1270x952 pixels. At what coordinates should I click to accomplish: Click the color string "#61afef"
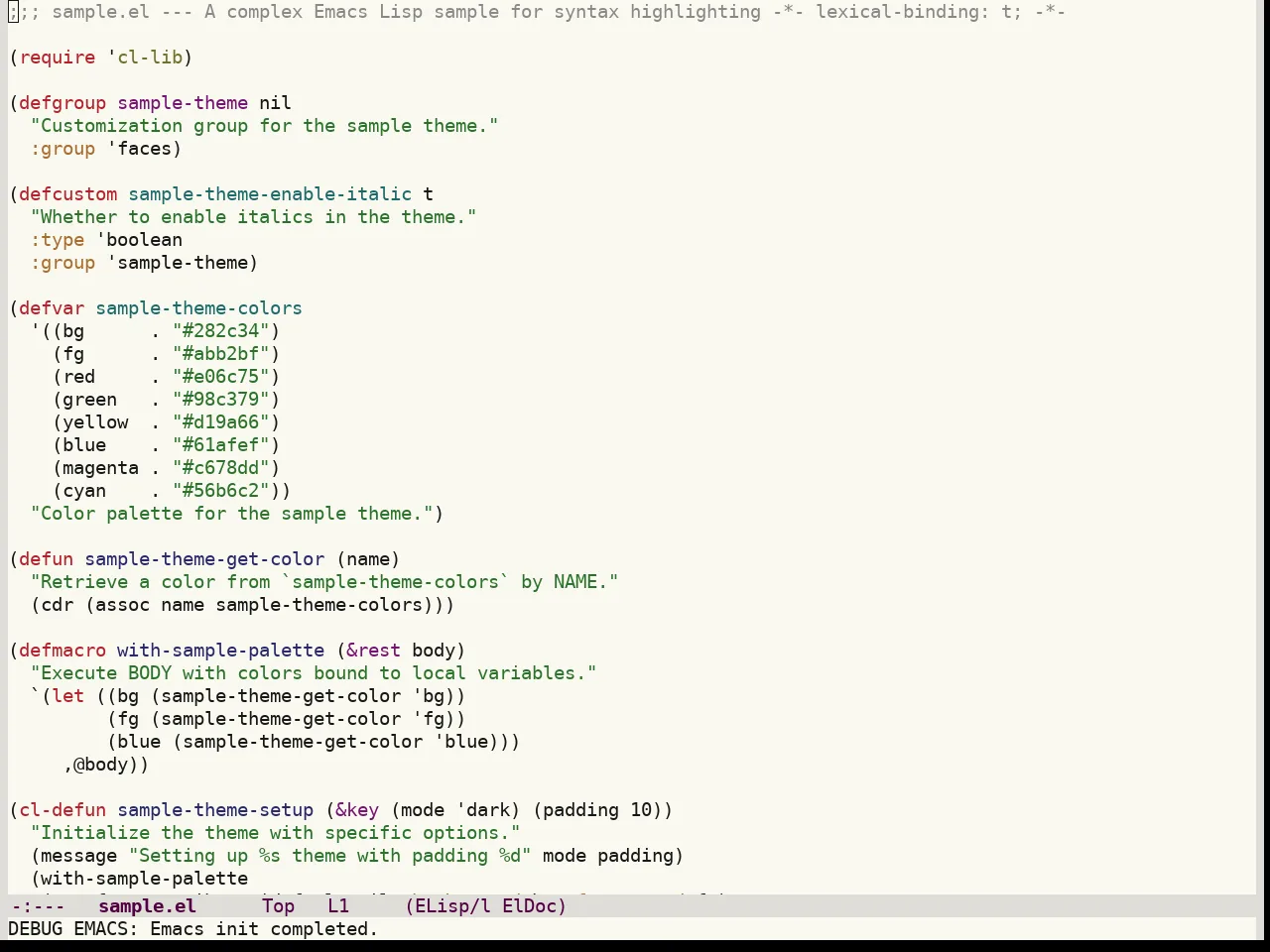[221, 445]
